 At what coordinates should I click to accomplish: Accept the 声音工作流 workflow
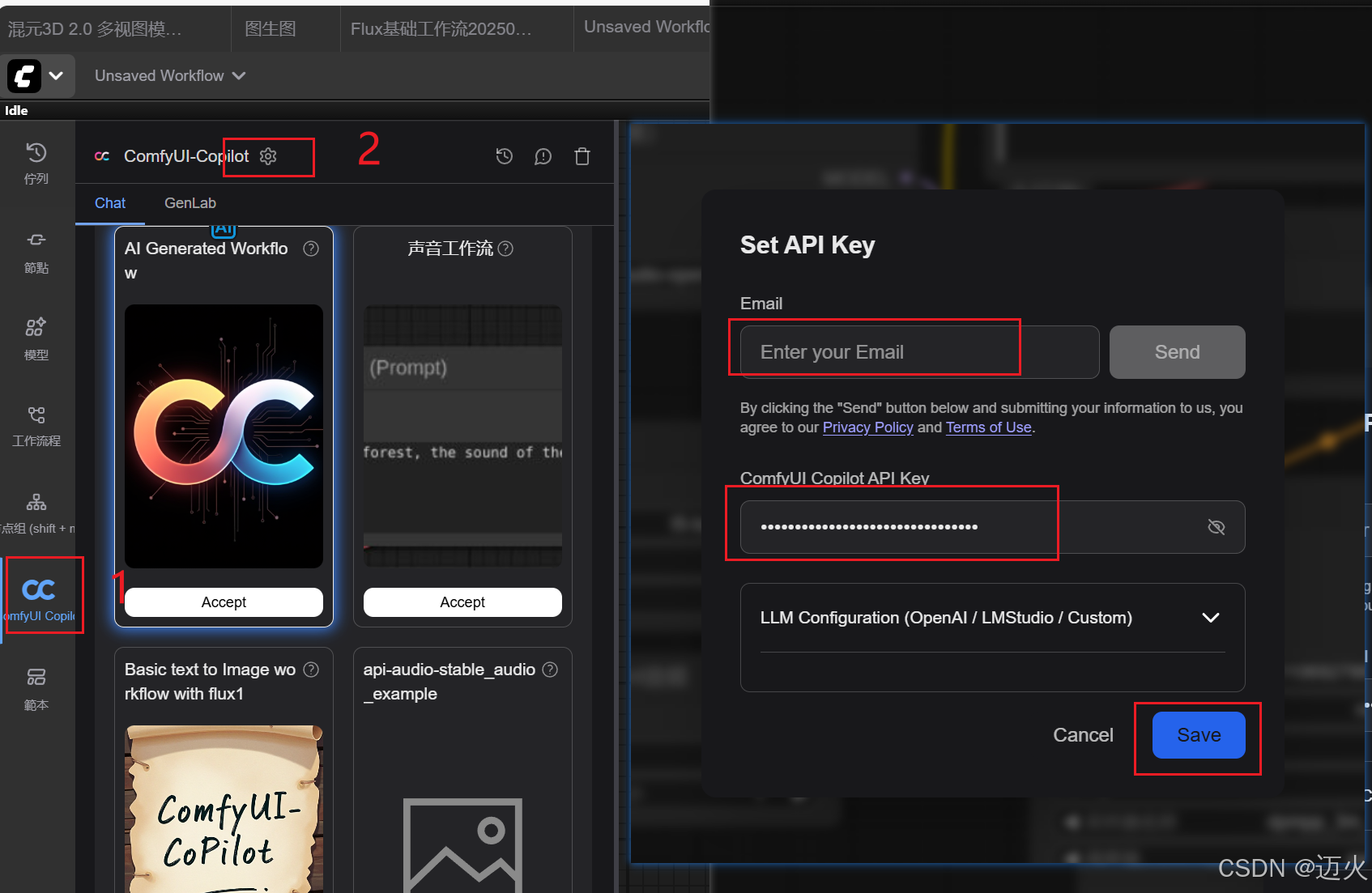(462, 602)
